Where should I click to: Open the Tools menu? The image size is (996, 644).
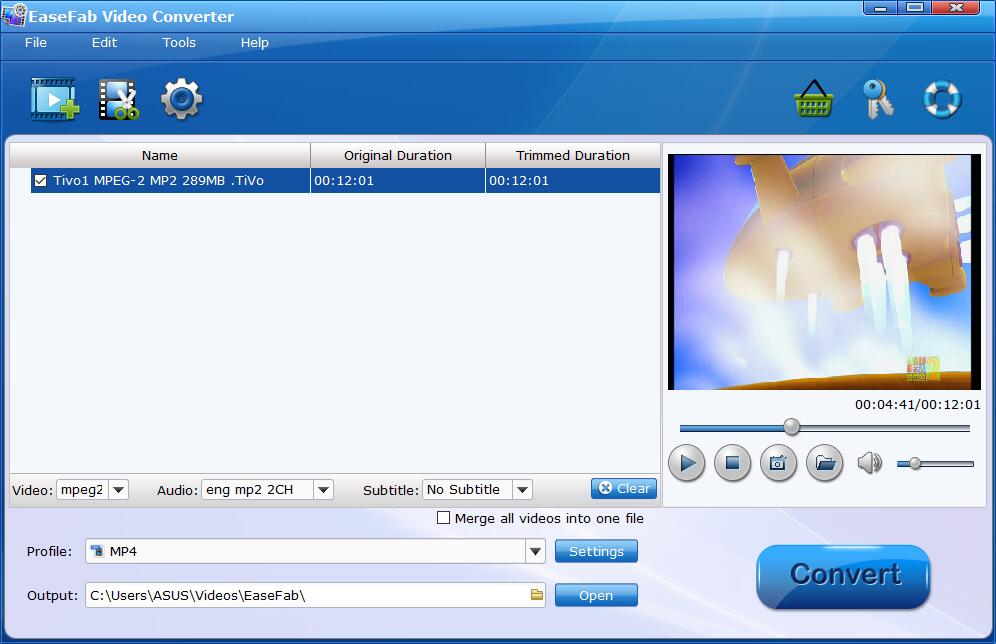pyautogui.click(x=179, y=43)
